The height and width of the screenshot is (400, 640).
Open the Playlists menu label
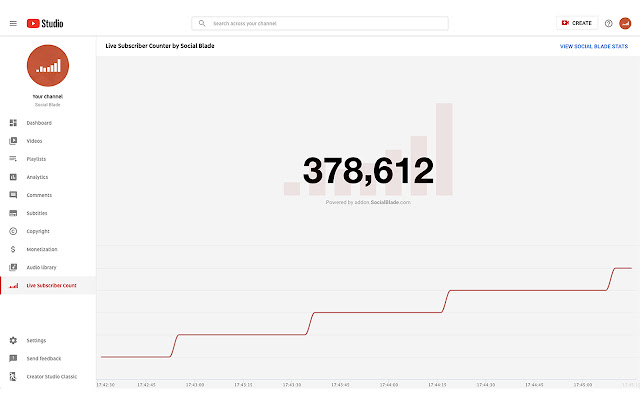click(x=36, y=159)
